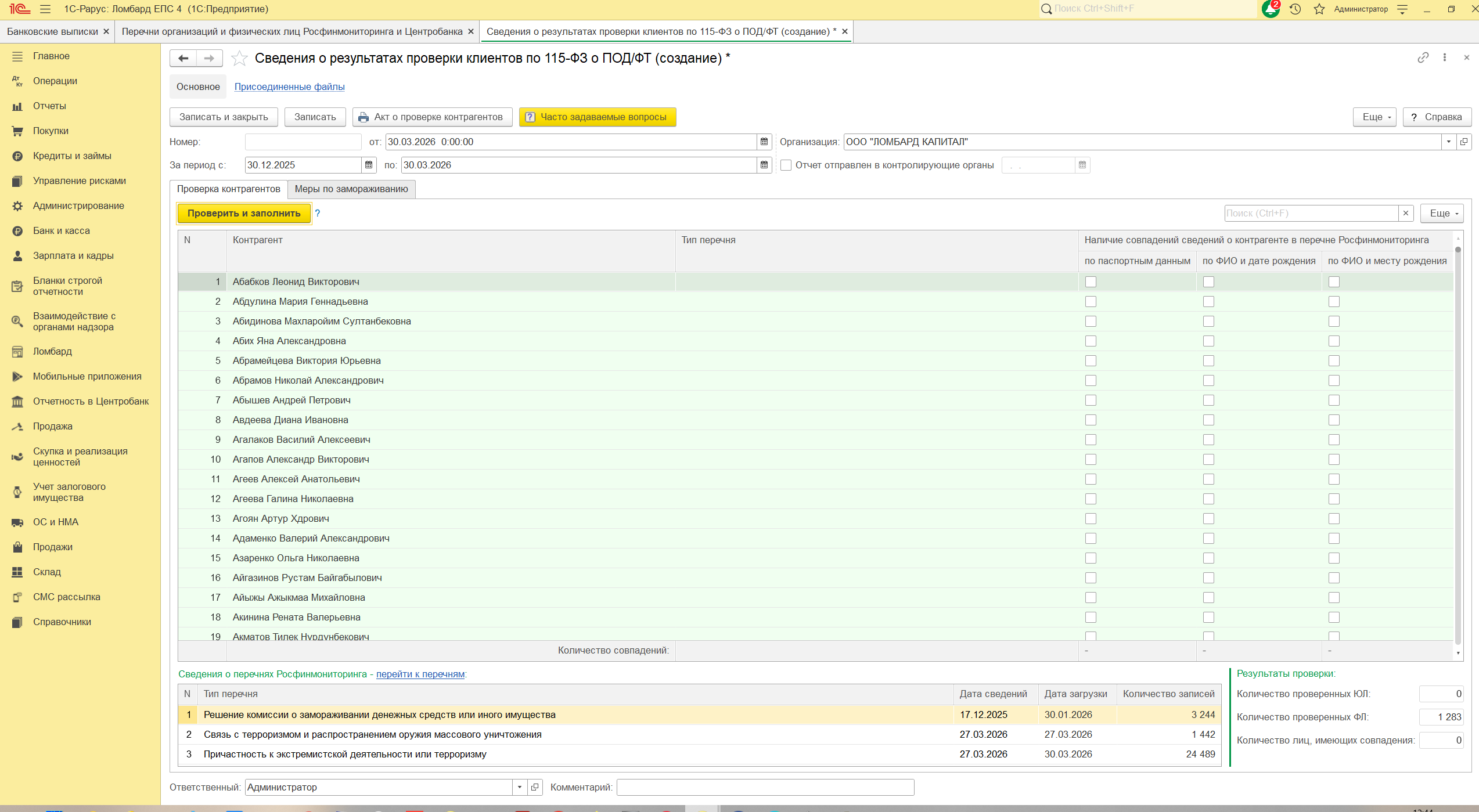The width and height of the screenshot is (1479, 812).
Task: Open the Еще menu above the table
Action: [1442, 213]
